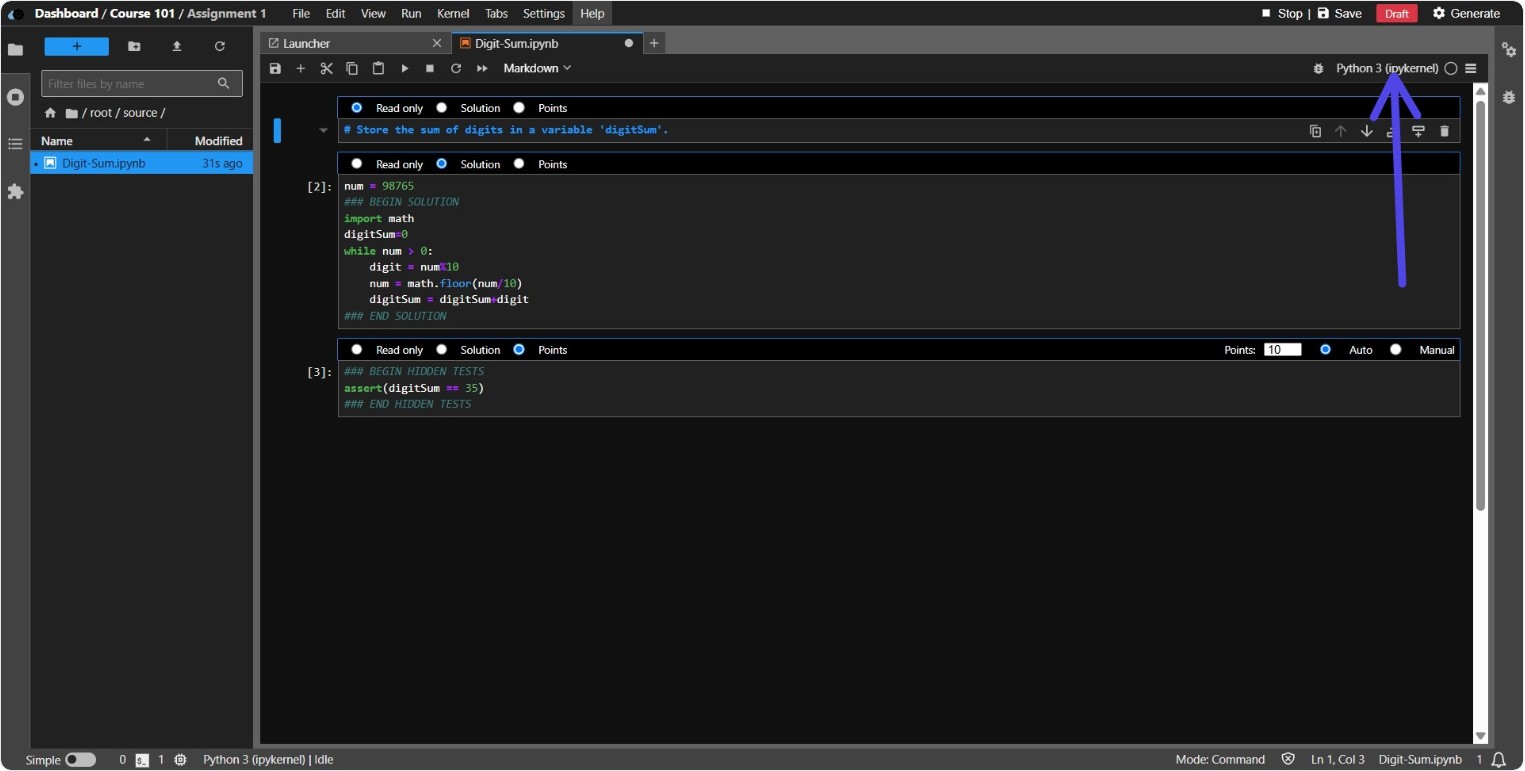1525x771 pixels.
Task: Open the Markdown cell type dropdown
Action: (x=537, y=68)
